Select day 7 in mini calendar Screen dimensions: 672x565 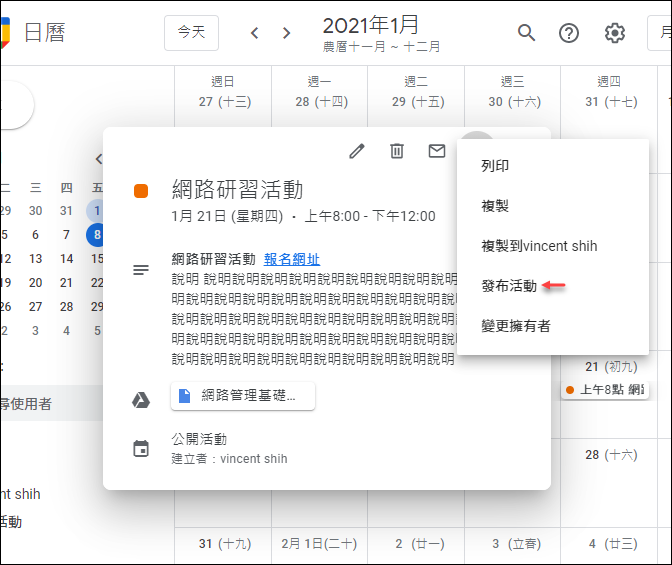pos(66,234)
